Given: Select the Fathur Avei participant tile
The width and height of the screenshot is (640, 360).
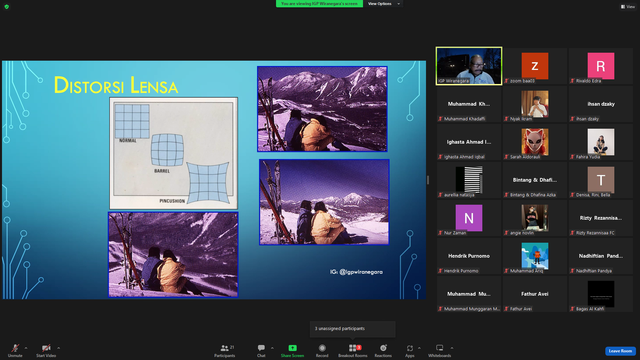Looking at the screenshot, I should pyautogui.click(x=535, y=293).
